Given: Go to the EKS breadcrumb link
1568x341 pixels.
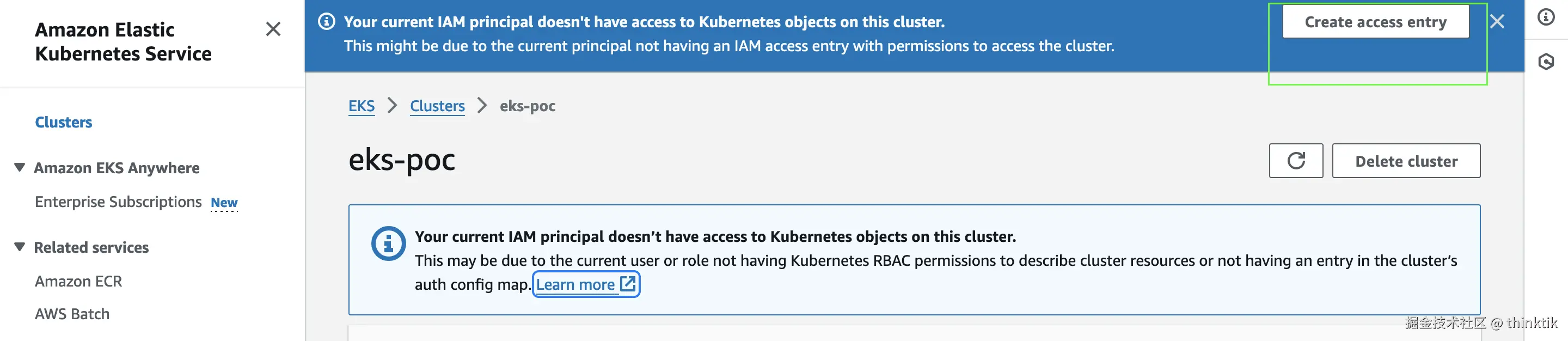Looking at the screenshot, I should [x=361, y=106].
